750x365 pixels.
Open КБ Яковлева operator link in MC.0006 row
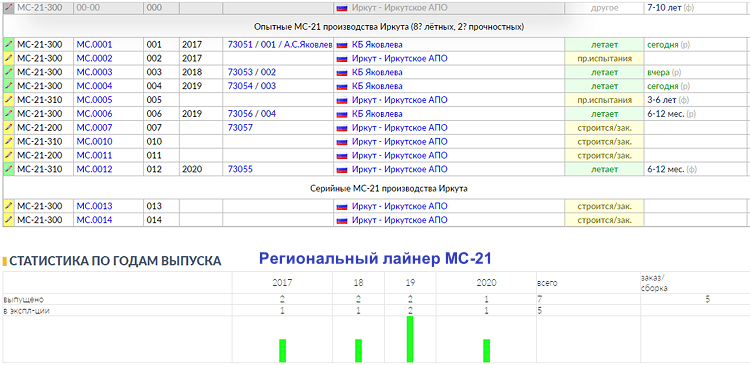point(377,114)
